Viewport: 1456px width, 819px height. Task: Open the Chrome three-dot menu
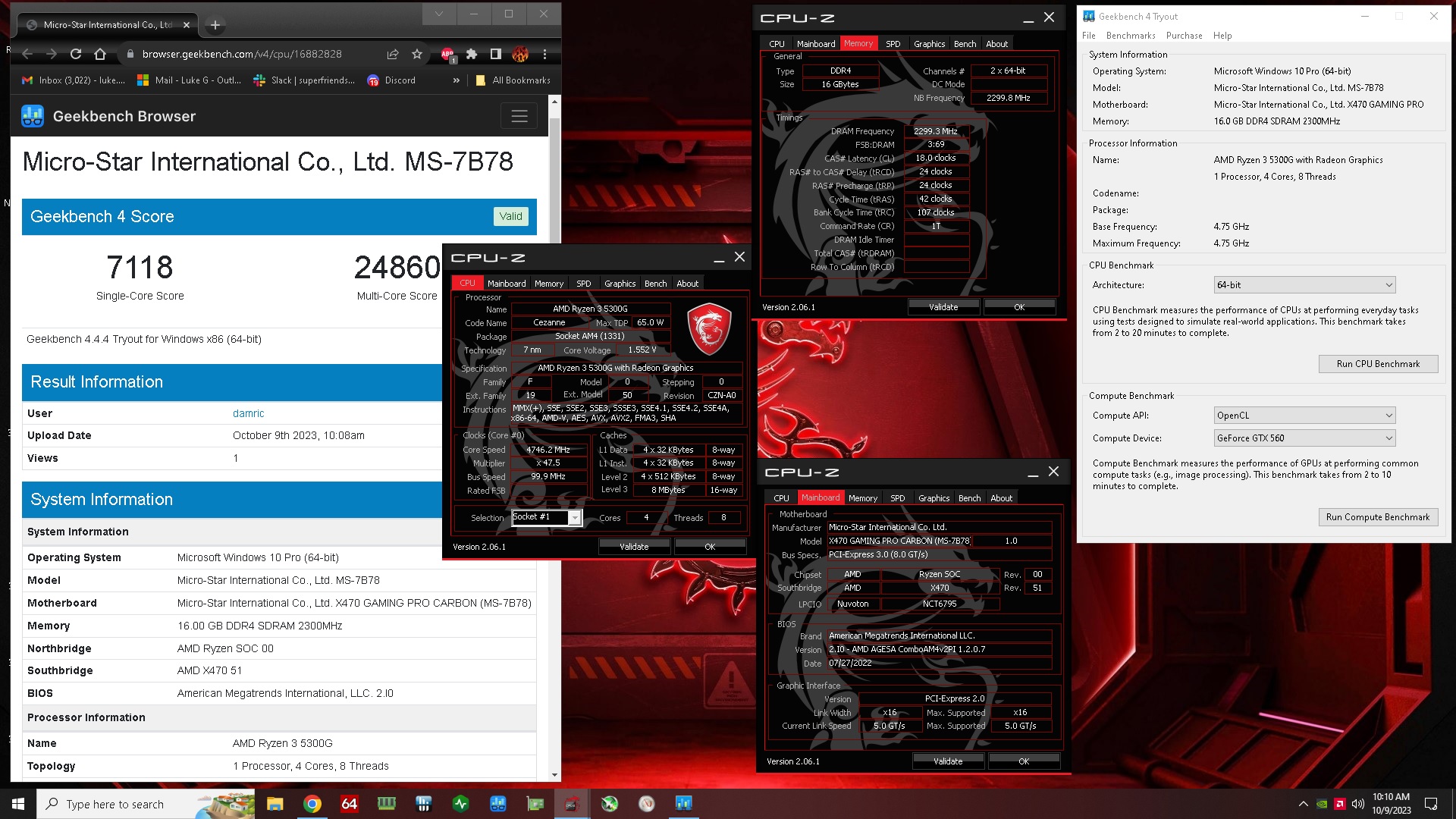coord(544,54)
